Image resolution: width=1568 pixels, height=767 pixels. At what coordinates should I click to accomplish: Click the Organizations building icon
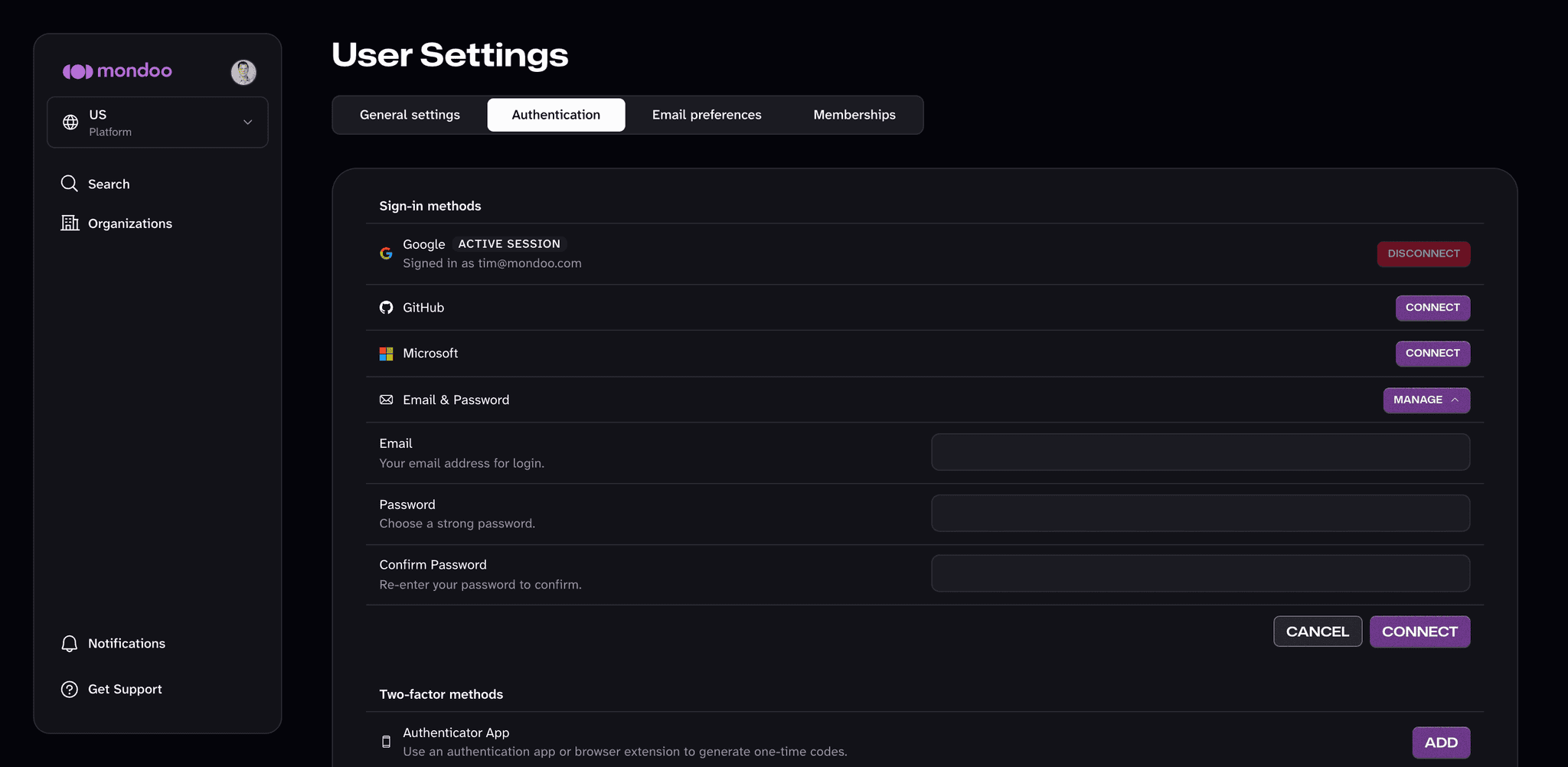tap(70, 223)
